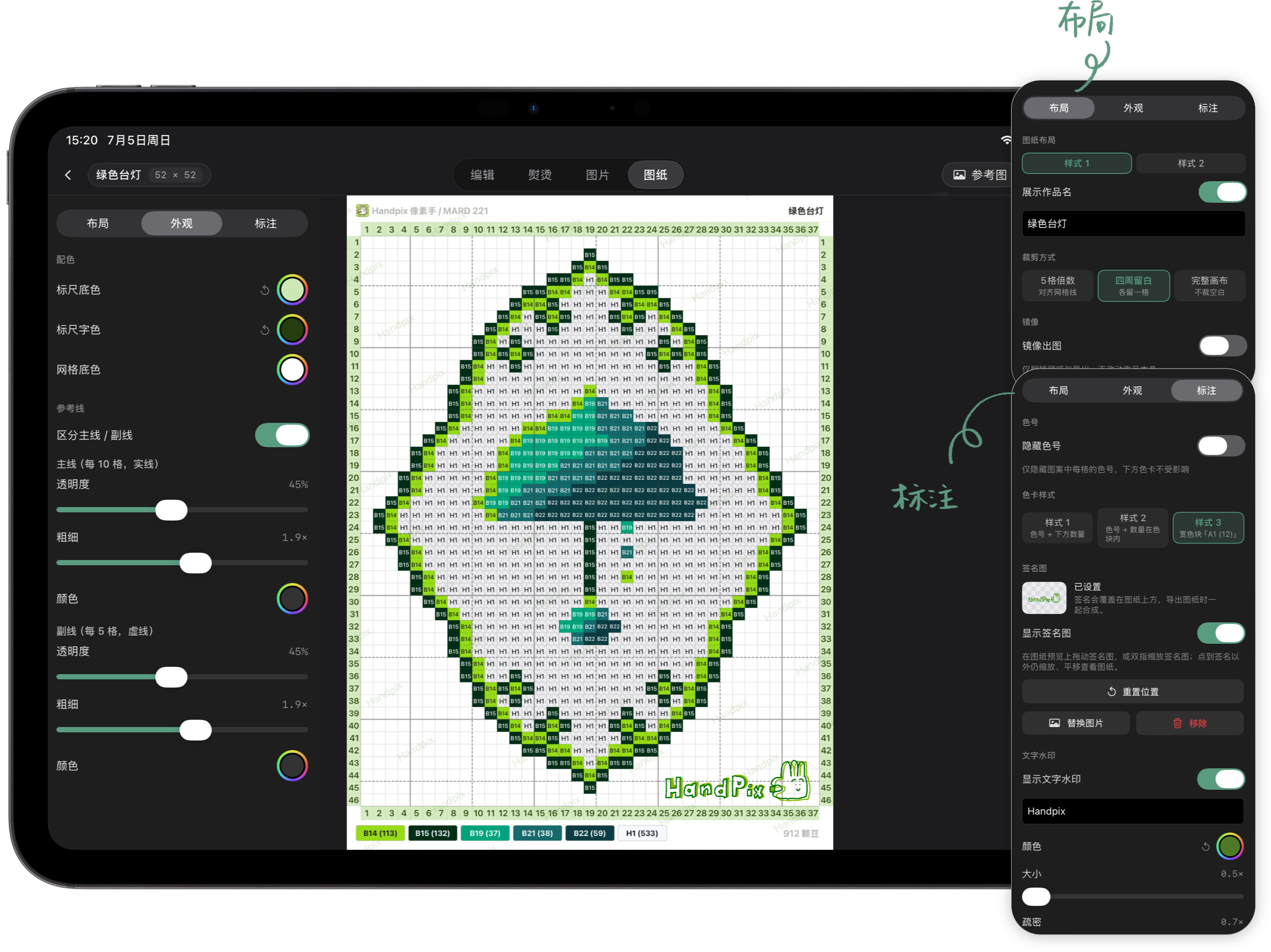Toggle show text watermark switch
Screen dimensions: 1271x952
pos(1221,779)
